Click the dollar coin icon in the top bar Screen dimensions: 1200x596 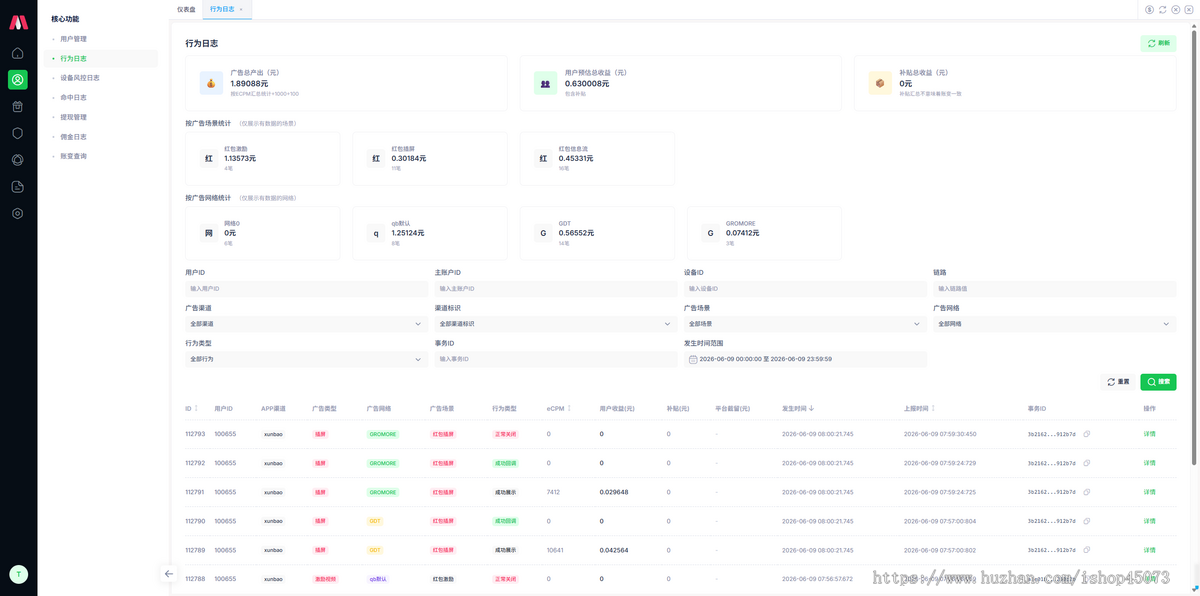(x=1150, y=9)
